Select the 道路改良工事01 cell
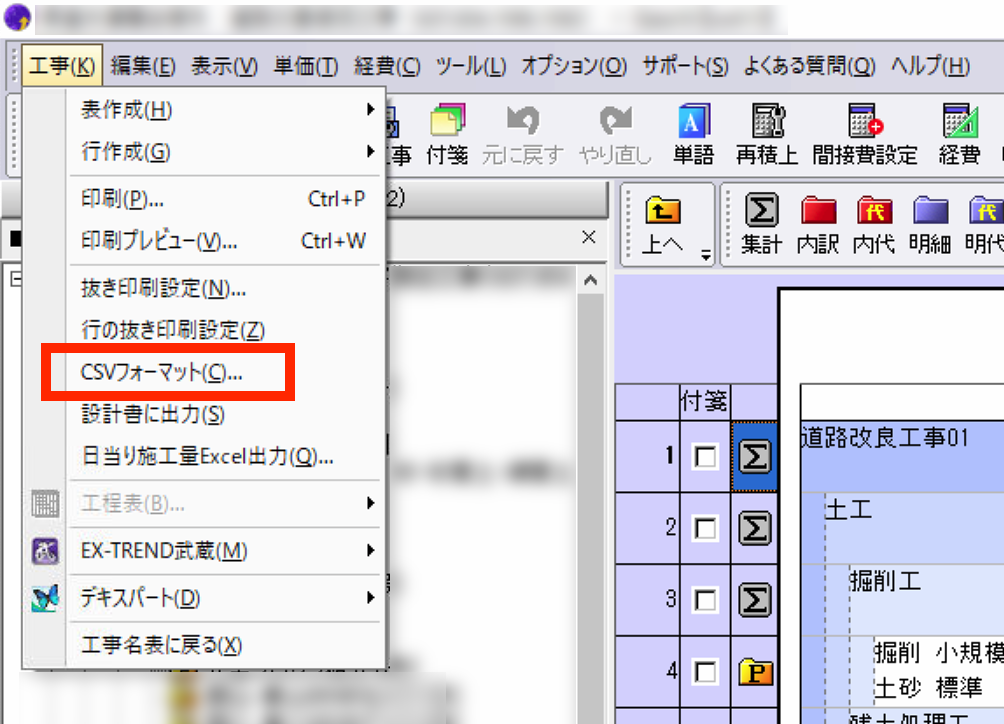The width and height of the screenshot is (1004, 724). coord(902,456)
